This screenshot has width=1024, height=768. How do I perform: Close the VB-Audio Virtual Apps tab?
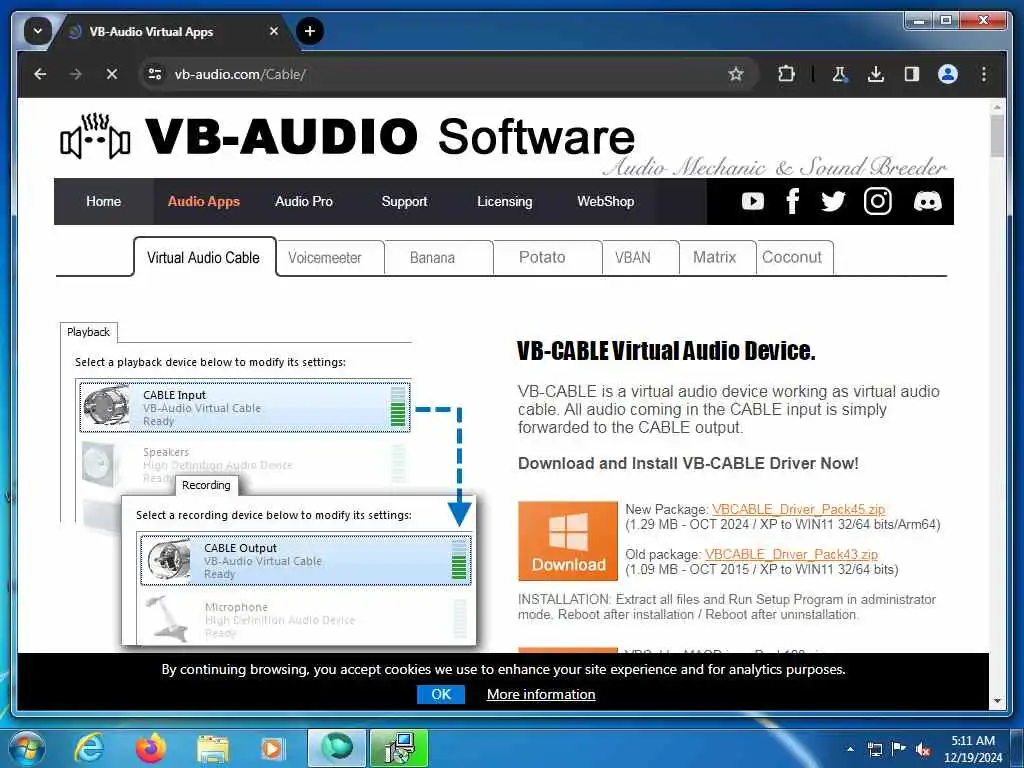[x=274, y=31]
